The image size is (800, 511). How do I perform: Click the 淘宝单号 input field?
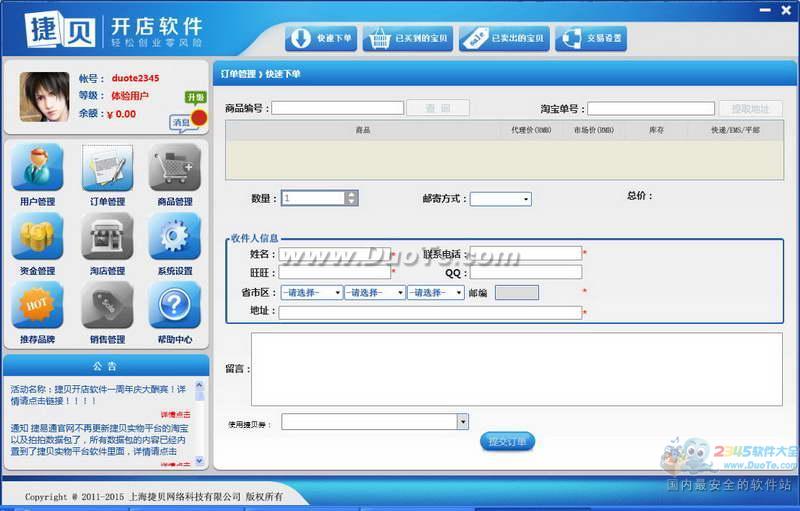651,108
